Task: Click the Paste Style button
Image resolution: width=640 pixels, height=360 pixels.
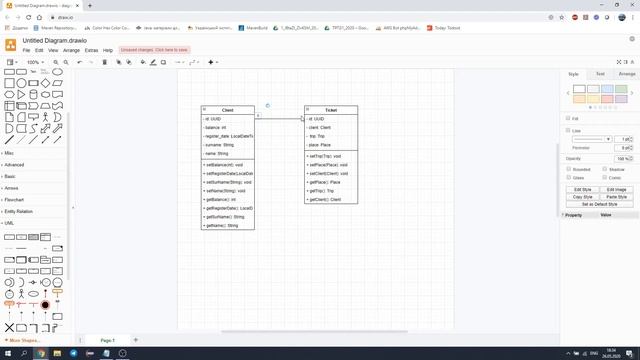Action: 616,197
